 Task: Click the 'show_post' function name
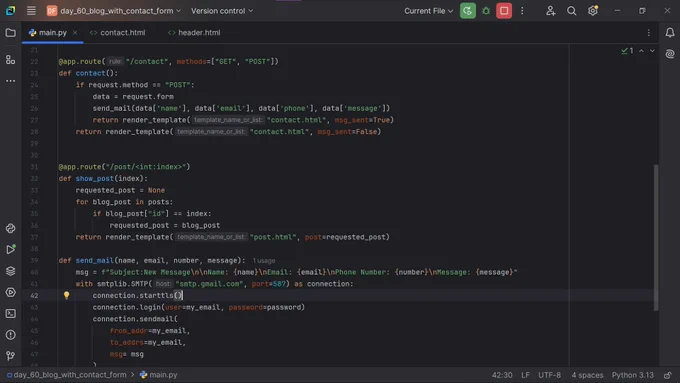[x=95, y=179]
